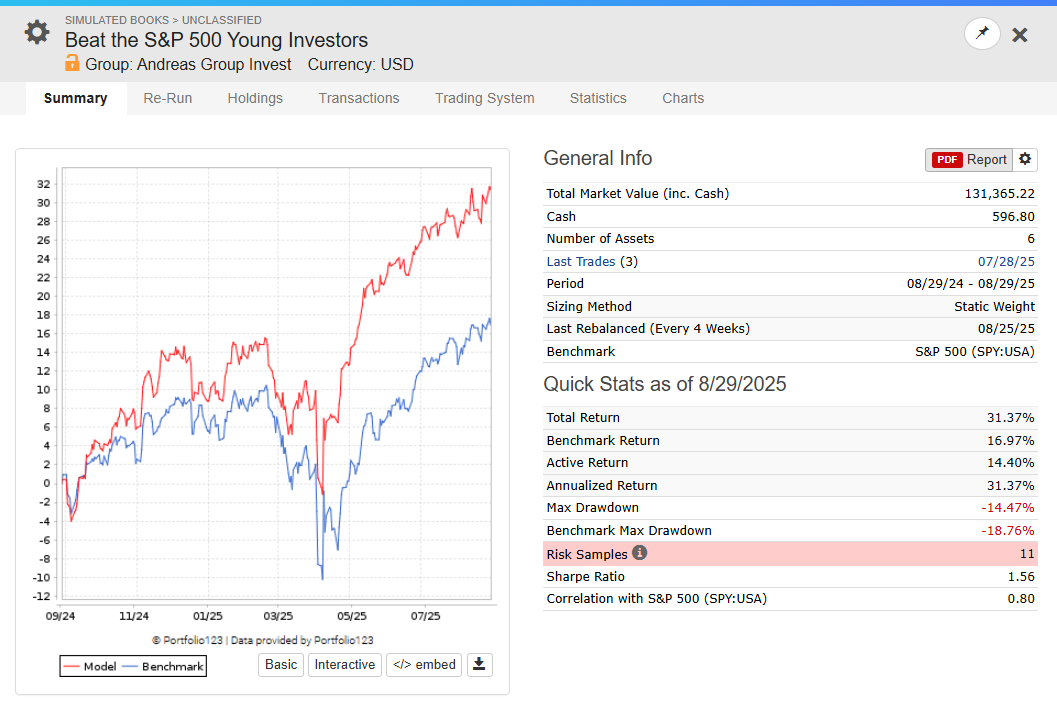This screenshot has width=1057, height=708.
Task: Click the Total Market Value 131,365.22
Action: [x=999, y=194]
